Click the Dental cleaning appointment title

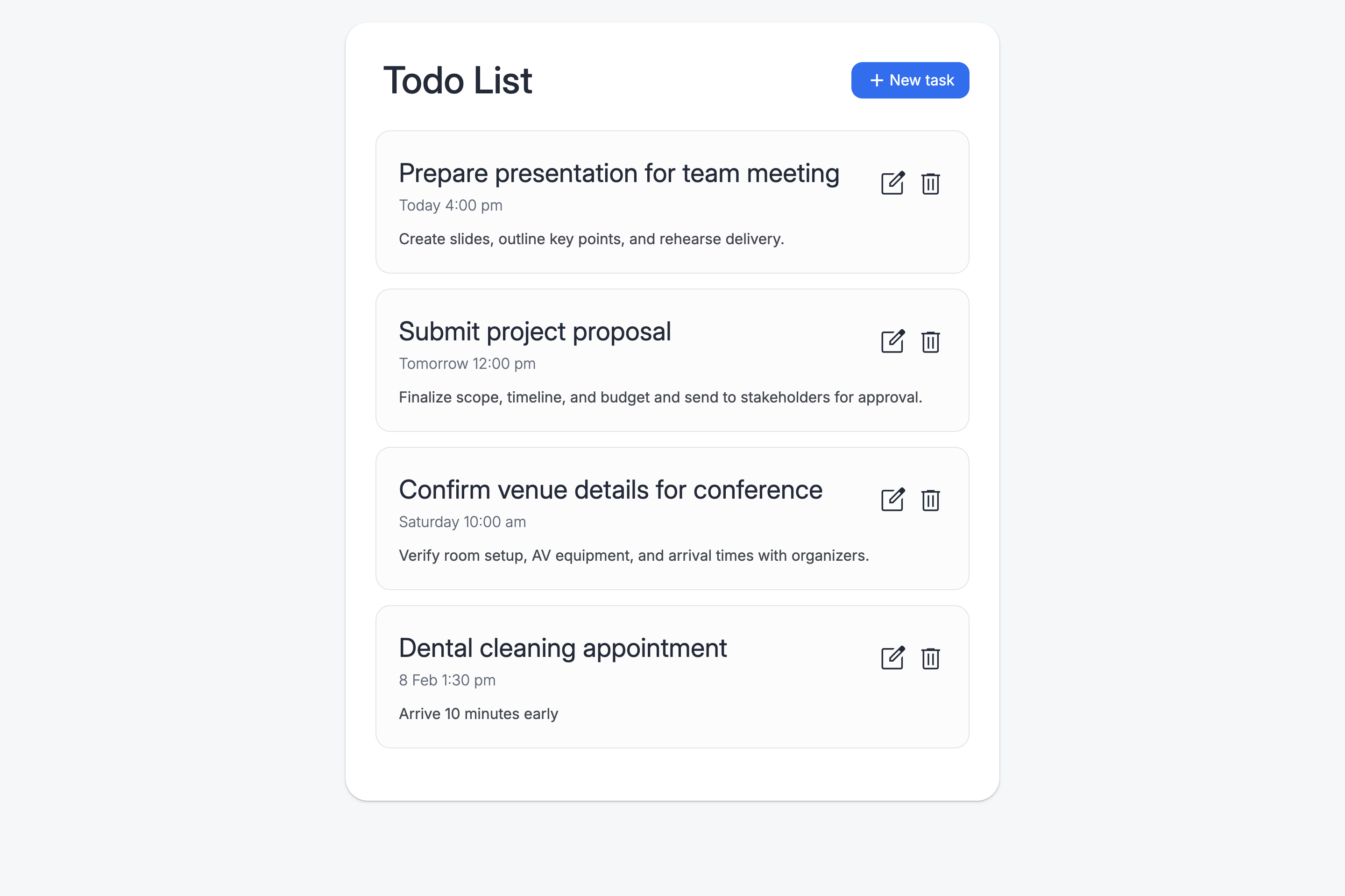[x=562, y=648]
